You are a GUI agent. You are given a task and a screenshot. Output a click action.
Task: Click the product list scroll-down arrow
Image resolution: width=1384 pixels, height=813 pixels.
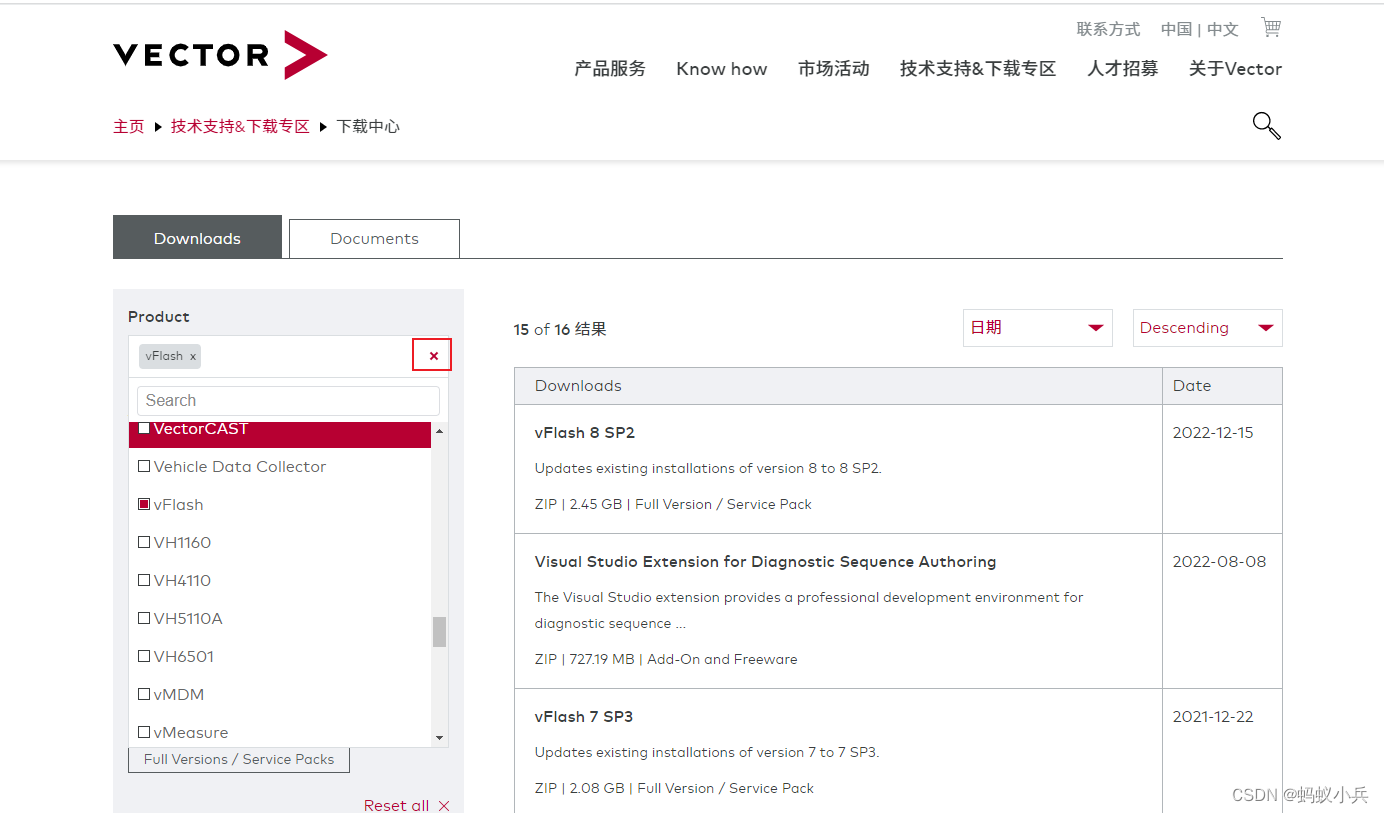pos(440,738)
